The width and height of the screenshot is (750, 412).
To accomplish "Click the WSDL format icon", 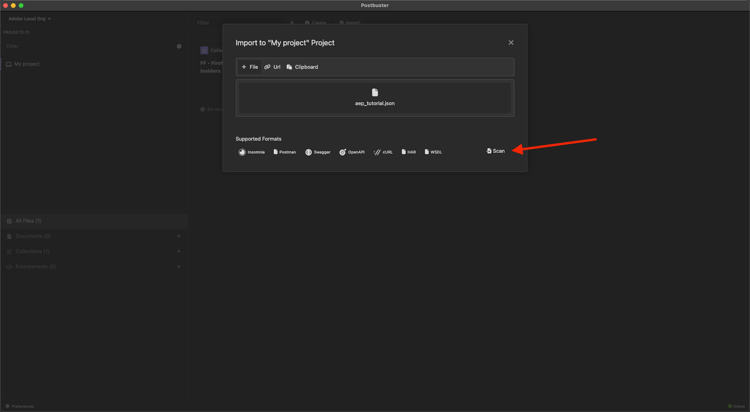I will 427,152.
